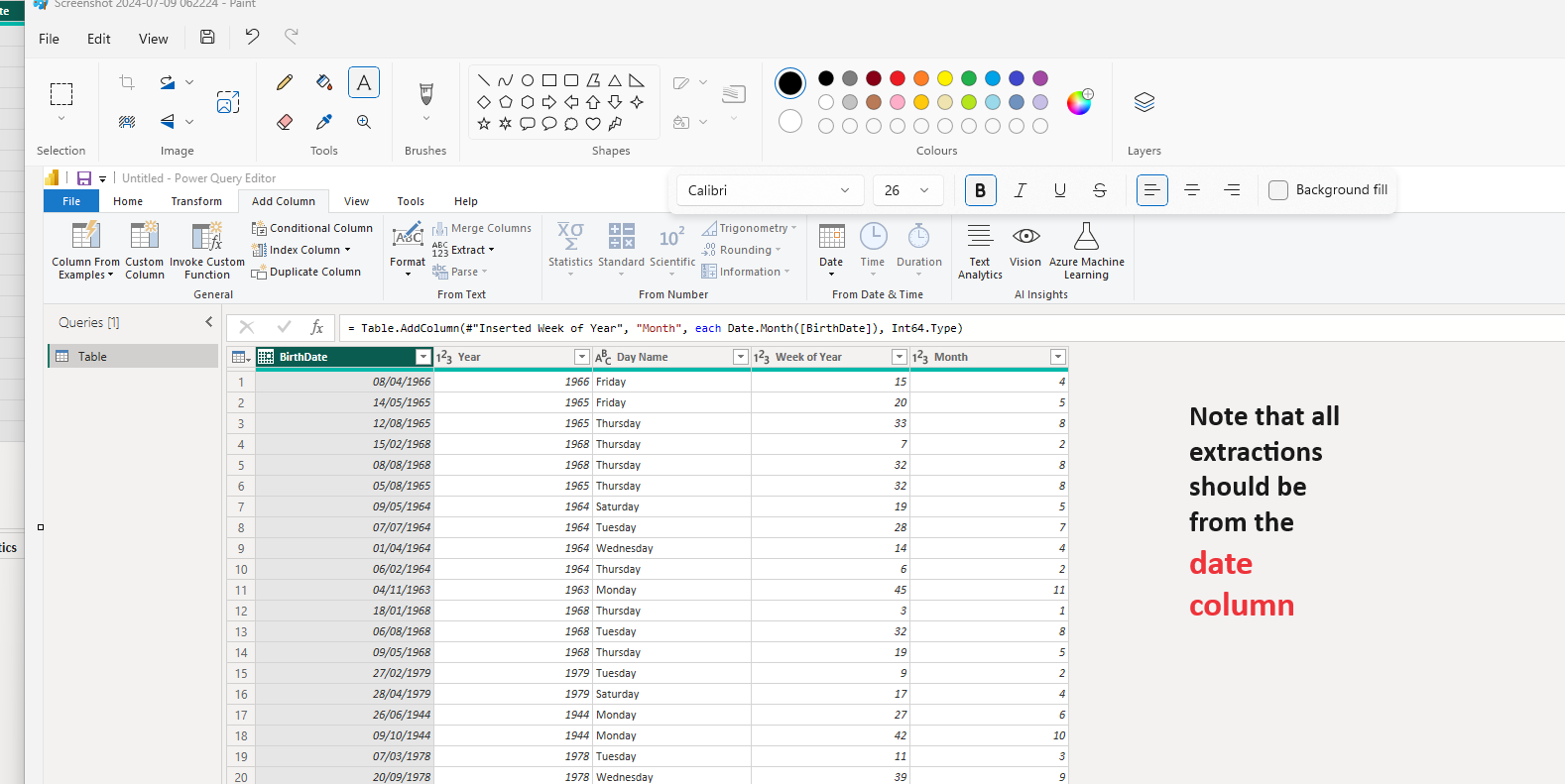The height and width of the screenshot is (784, 1565).
Task: Click the red 'column' text on canvas
Action: [x=1242, y=605]
